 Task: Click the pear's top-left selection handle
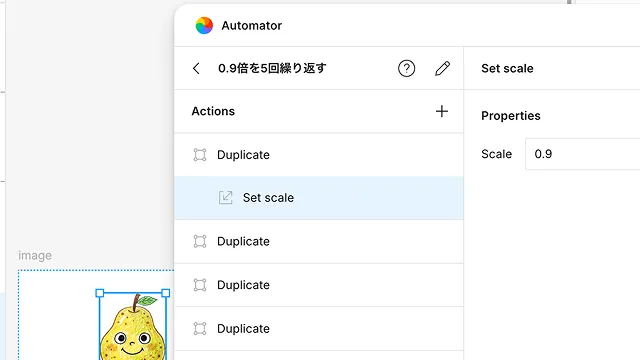coord(100,293)
